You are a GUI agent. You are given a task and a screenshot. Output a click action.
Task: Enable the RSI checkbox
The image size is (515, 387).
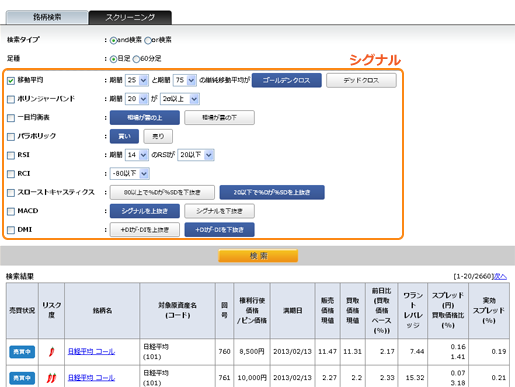11,155
